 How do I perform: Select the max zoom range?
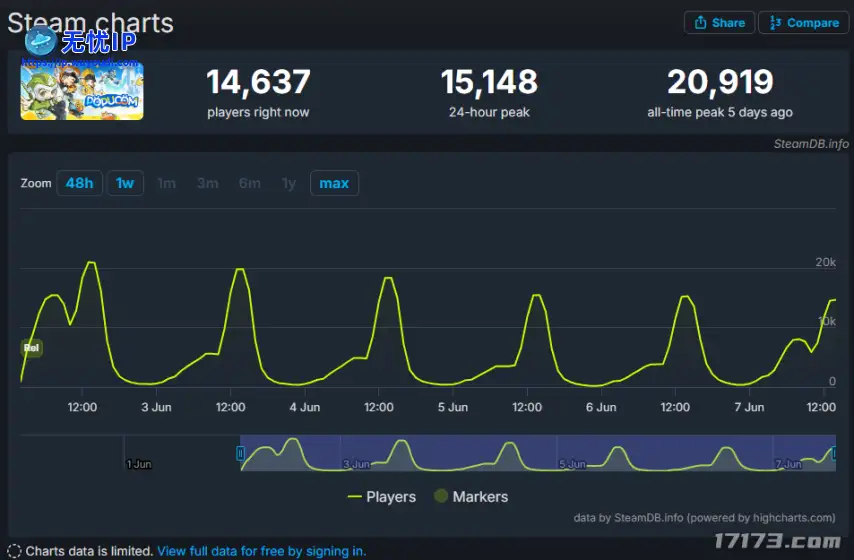pos(334,183)
